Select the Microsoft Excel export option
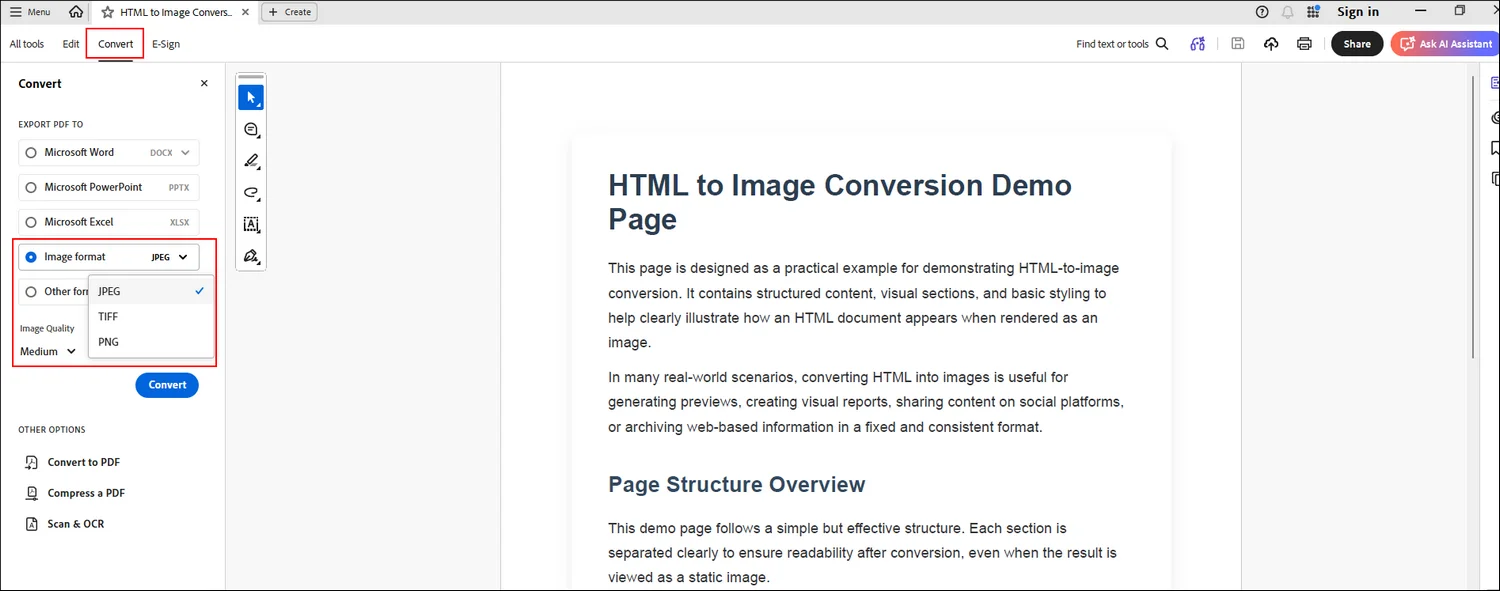The height and width of the screenshot is (591, 1500). pyautogui.click(x=31, y=221)
